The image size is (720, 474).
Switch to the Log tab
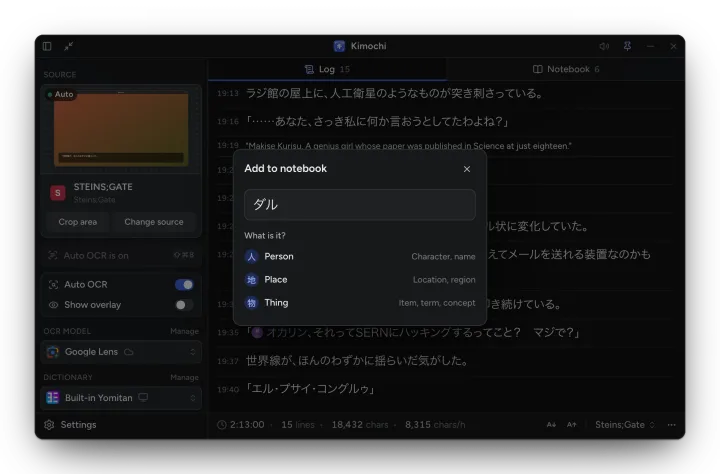(x=327, y=69)
